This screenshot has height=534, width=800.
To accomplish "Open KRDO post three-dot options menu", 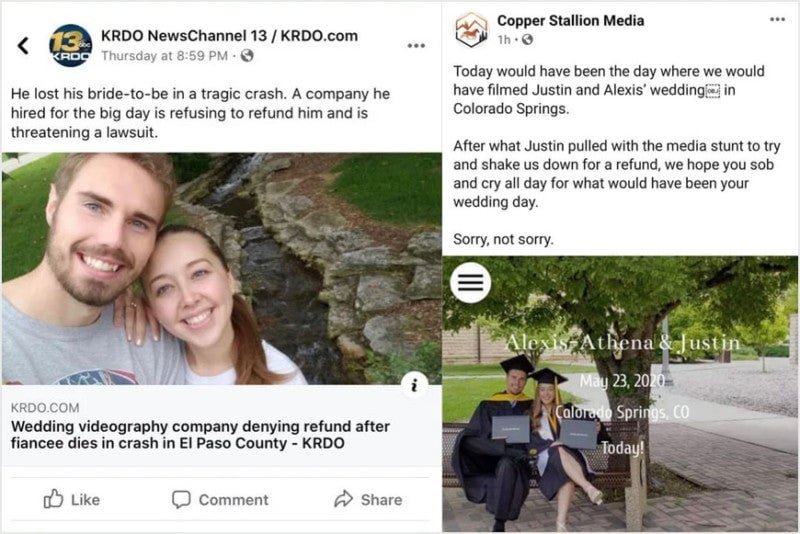I will pos(417,46).
